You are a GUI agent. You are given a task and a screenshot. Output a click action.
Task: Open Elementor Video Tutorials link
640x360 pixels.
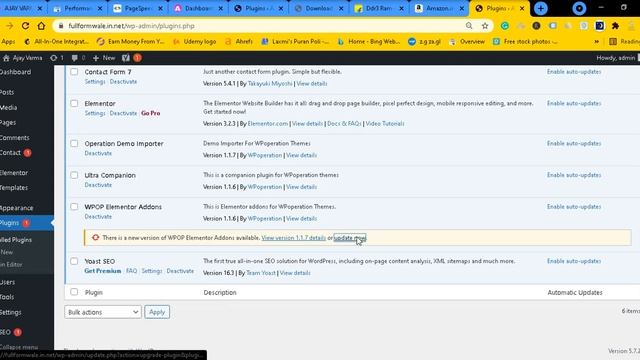tap(385, 124)
